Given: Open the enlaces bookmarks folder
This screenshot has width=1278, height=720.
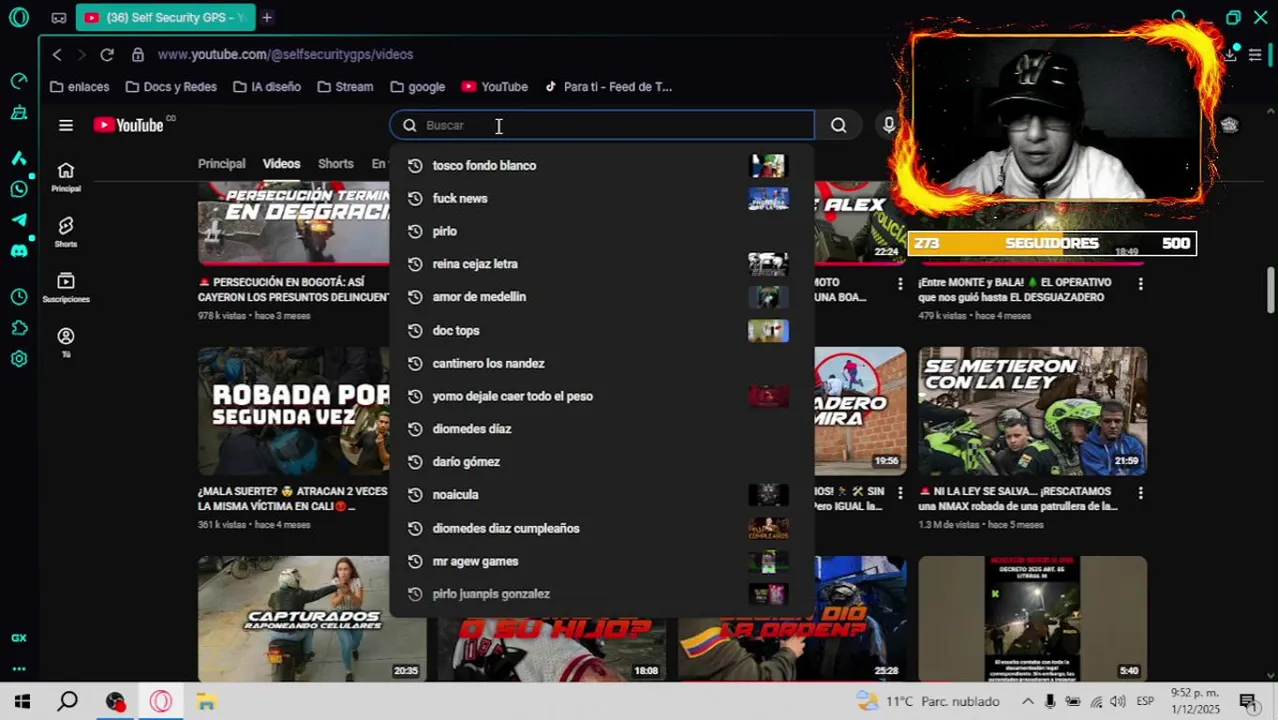Looking at the screenshot, I should [x=79, y=87].
